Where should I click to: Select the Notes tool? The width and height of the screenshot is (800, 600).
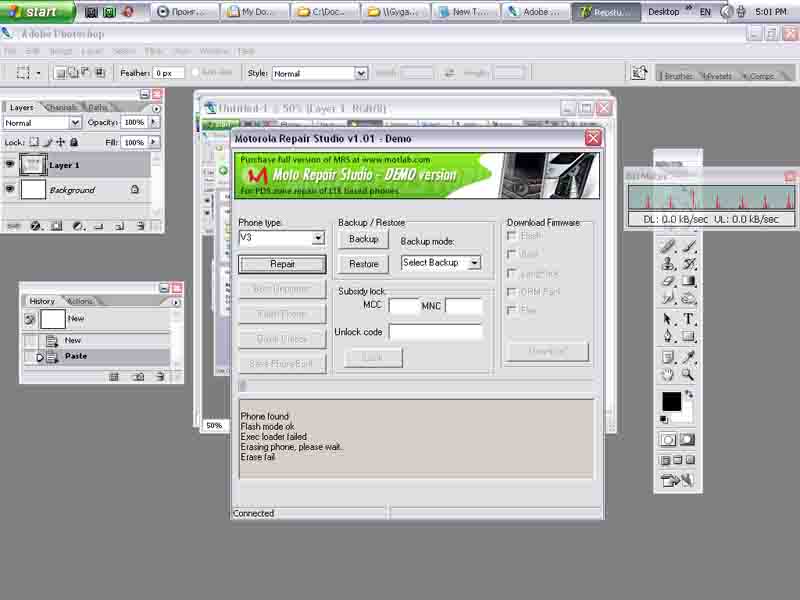[x=668, y=358]
